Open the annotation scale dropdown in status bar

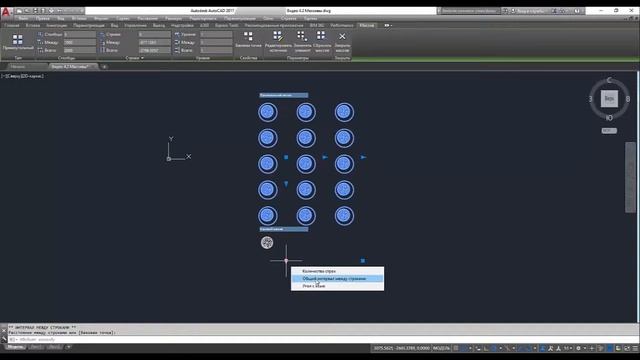point(567,348)
